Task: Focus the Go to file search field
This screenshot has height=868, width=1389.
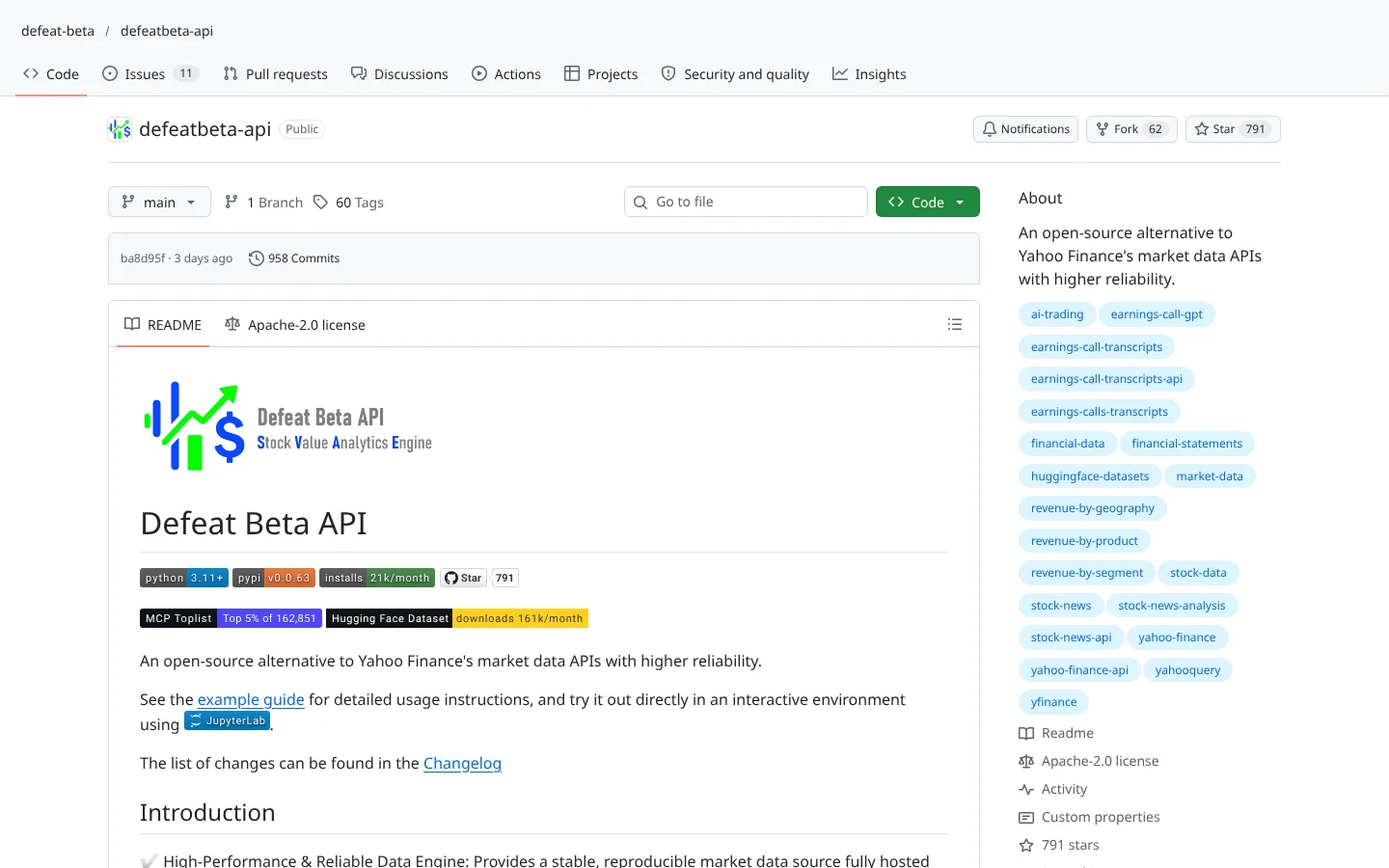Action: point(746,202)
